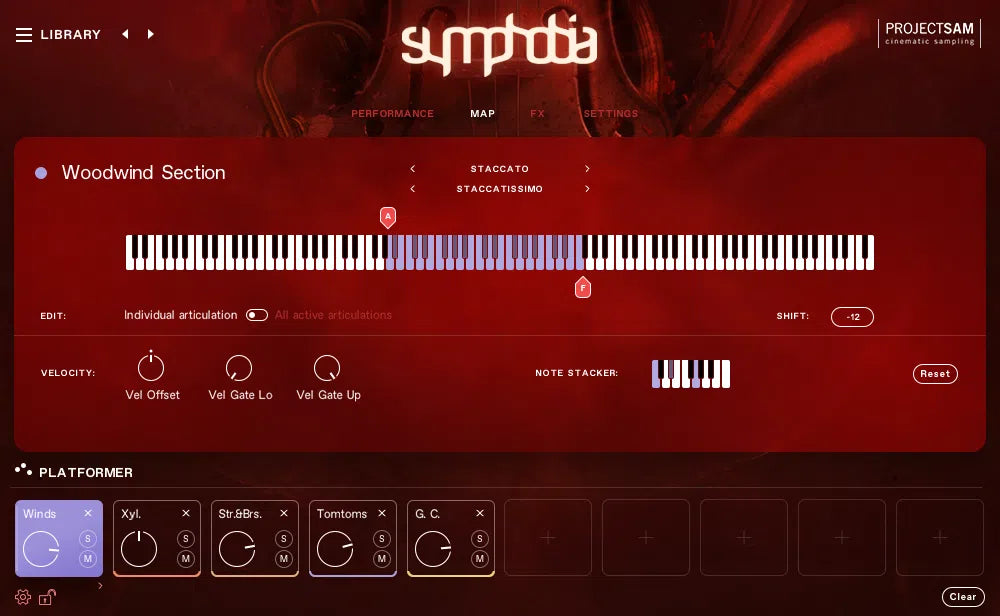Open the FX tab

tap(538, 113)
